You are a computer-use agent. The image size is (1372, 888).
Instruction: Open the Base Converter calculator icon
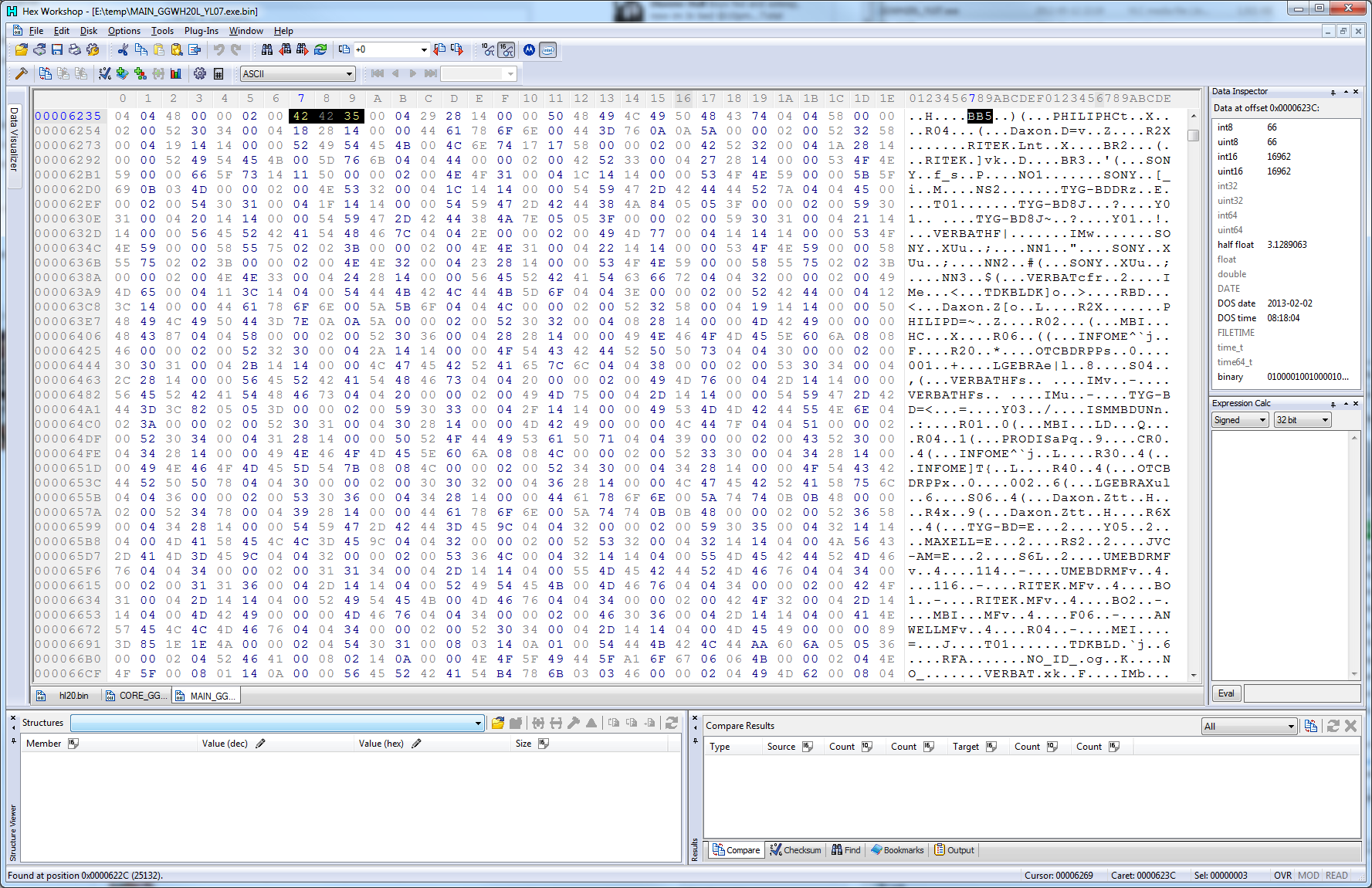pyautogui.click(x=219, y=73)
